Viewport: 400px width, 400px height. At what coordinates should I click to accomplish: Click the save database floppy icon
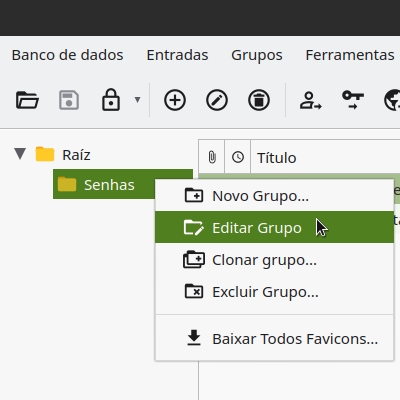click(69, 100)
